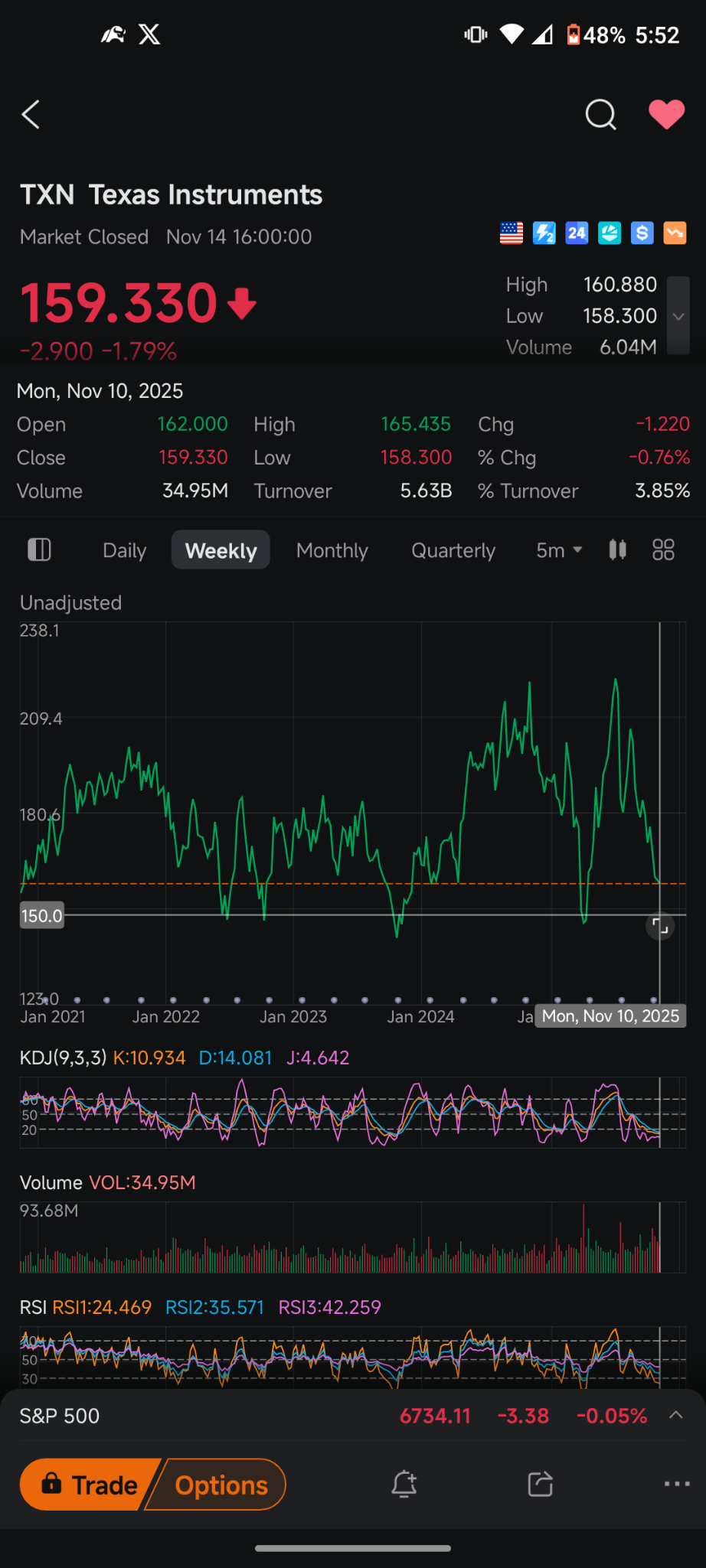Select the Monthly chart tab

point(332,550)
